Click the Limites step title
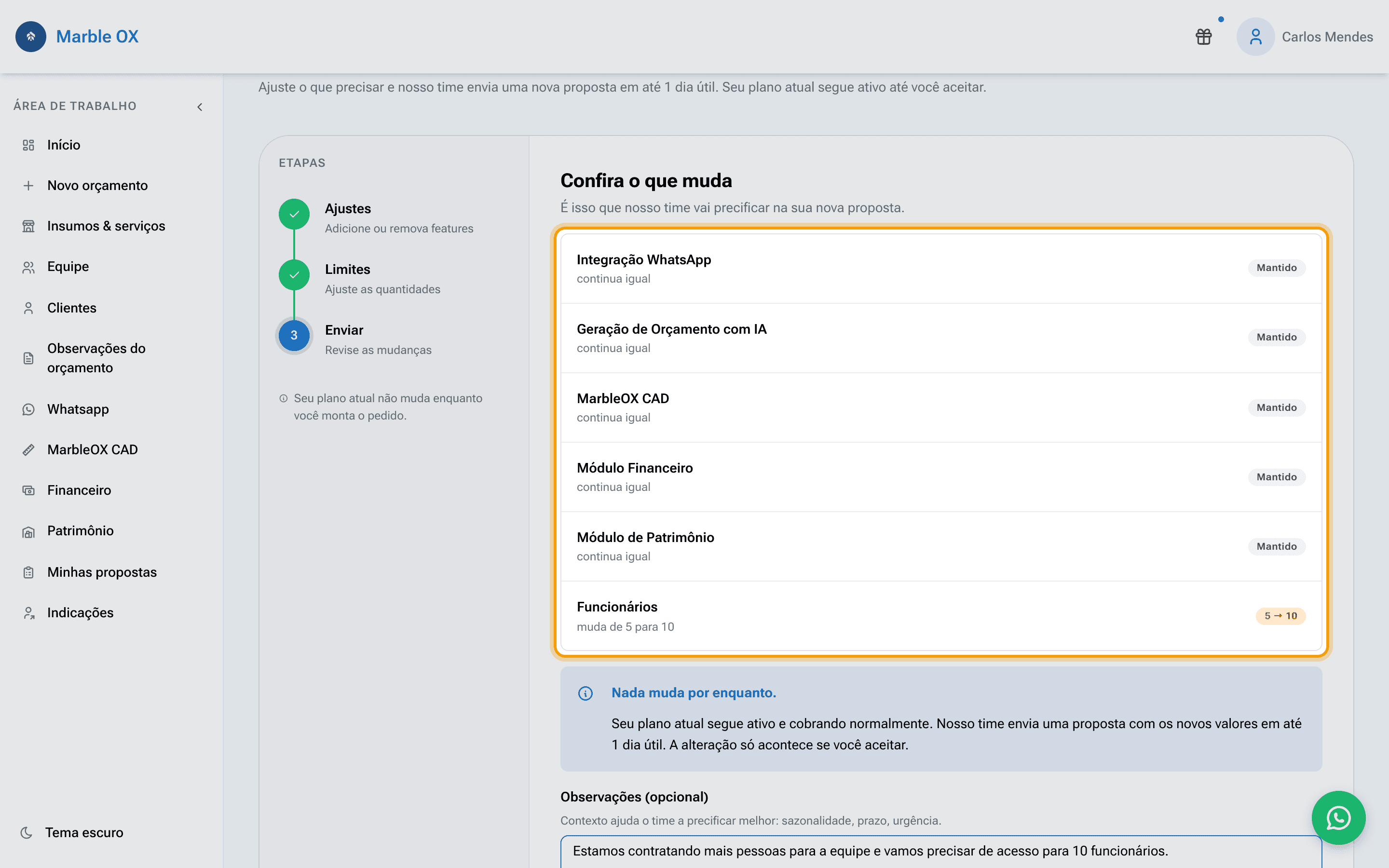Screen dimensions: 1389x868 click(x=347, y=269)
